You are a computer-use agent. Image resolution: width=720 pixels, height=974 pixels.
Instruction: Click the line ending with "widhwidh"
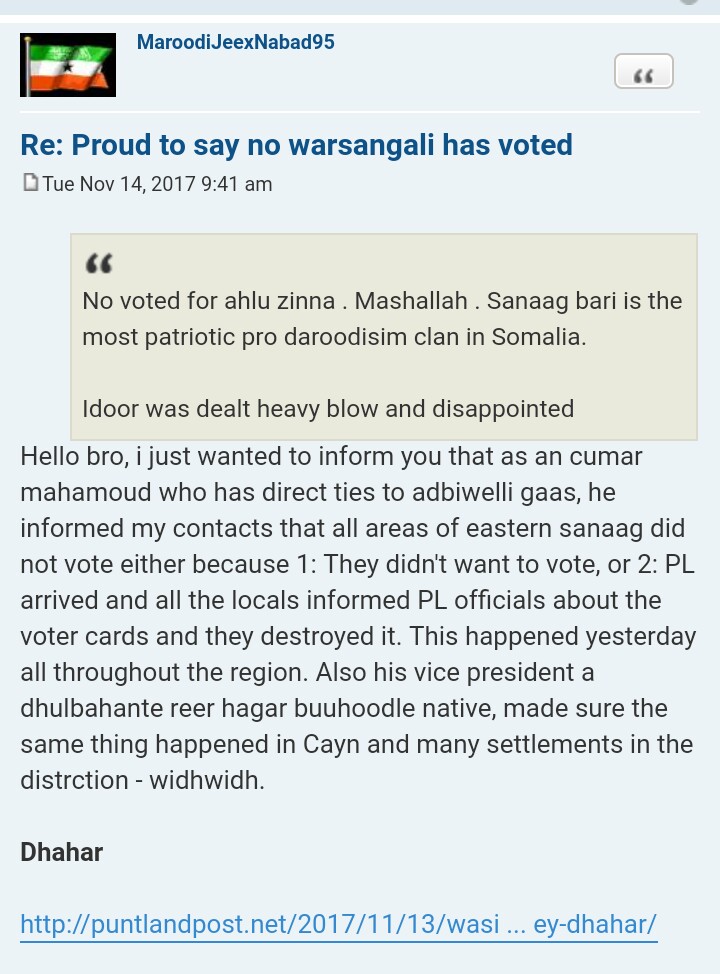click(142, 781)
